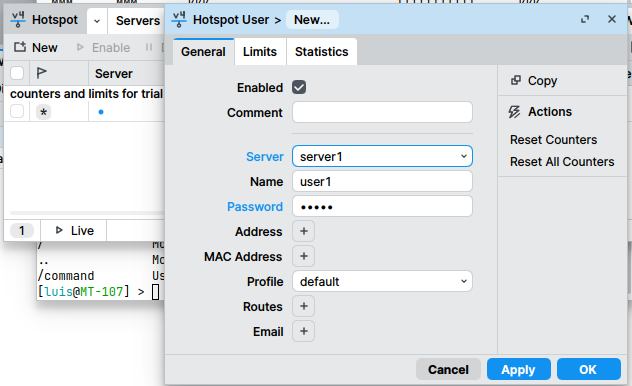Screen dimensions: 632x386
Task: Click the New entry icon in Hotspot toolbar
Action: pos(20,47)
